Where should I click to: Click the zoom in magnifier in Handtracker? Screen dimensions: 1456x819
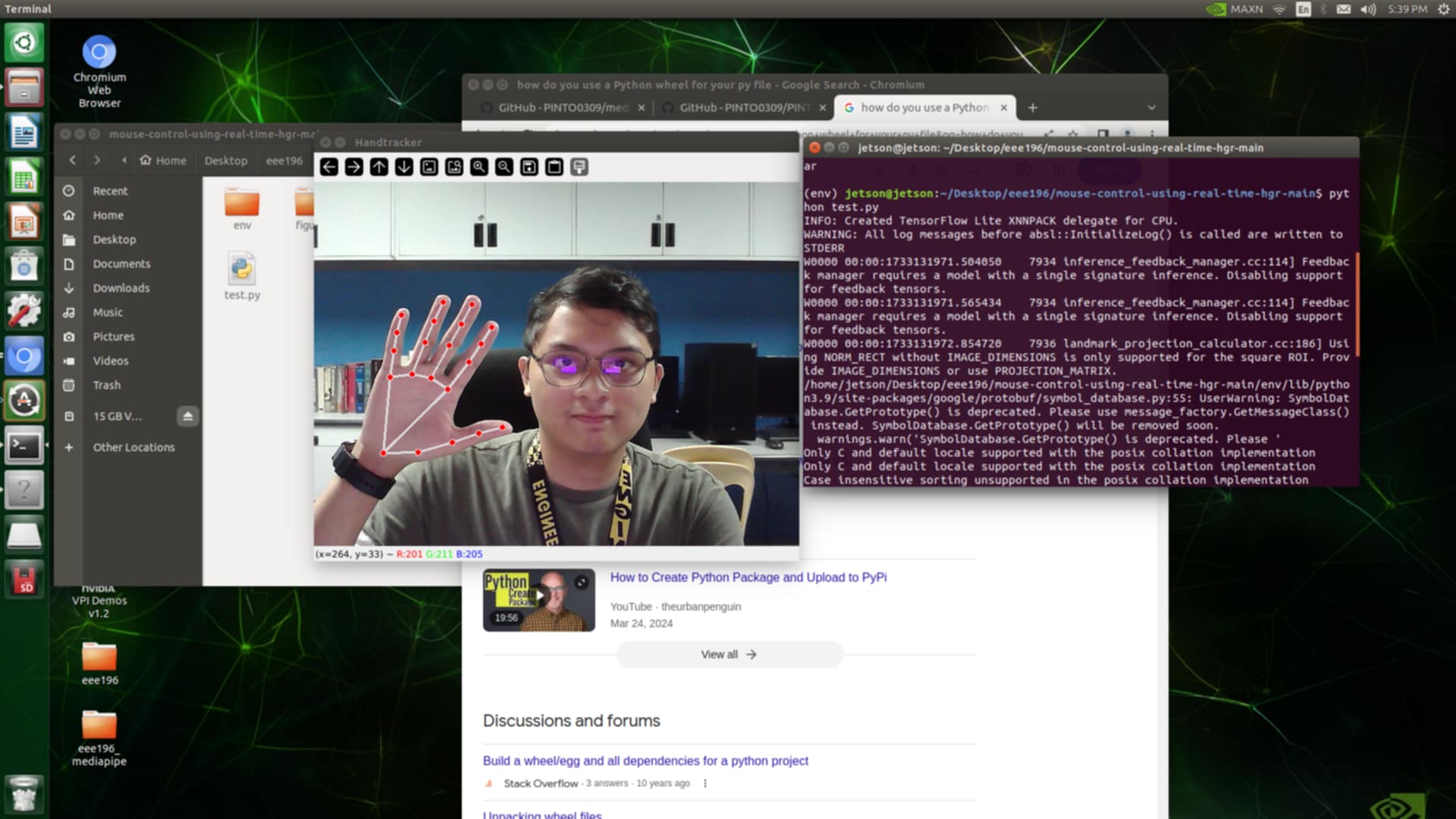pos(479,167)
